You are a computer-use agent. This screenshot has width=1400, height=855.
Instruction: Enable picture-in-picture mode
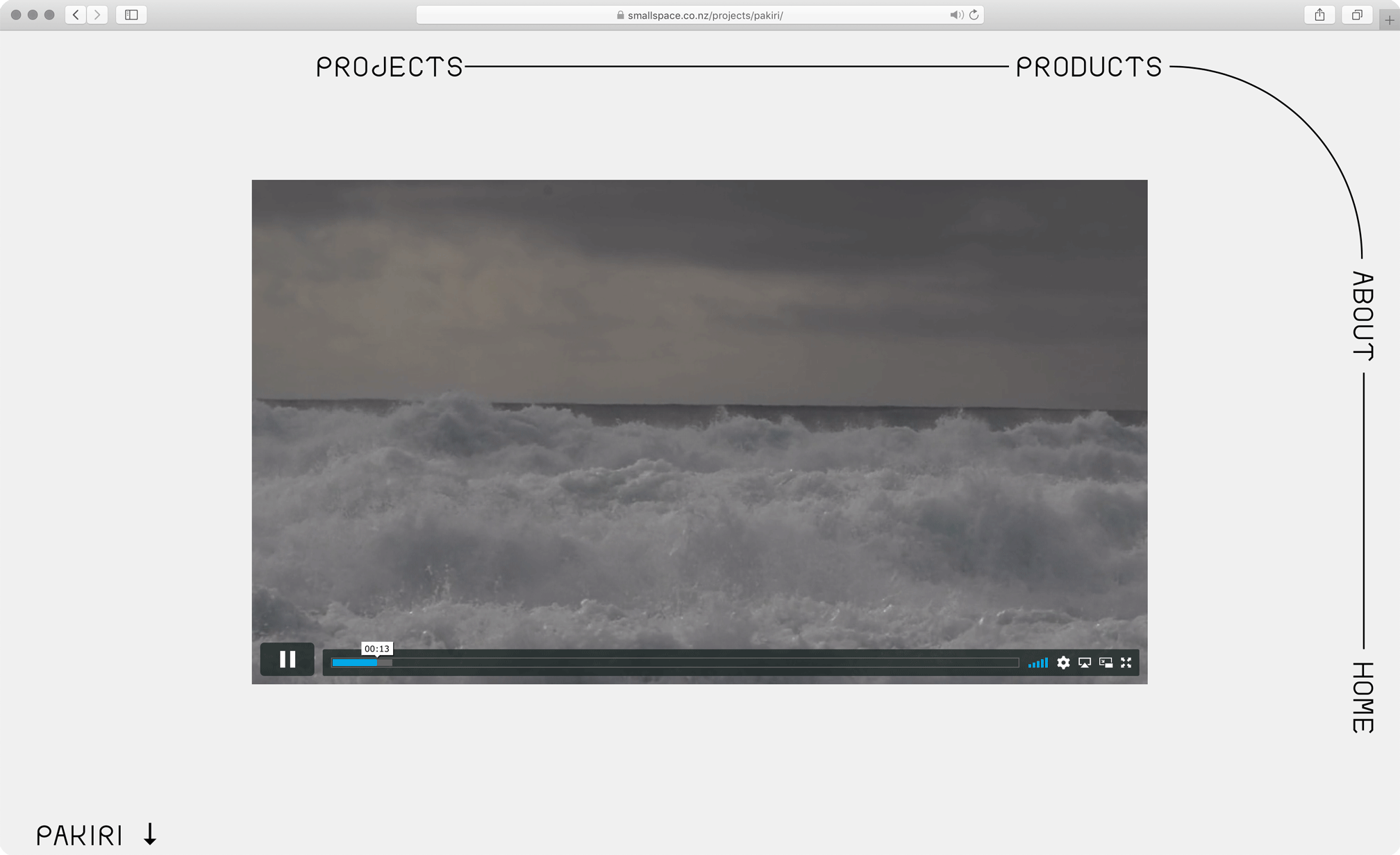(1106, 663)
